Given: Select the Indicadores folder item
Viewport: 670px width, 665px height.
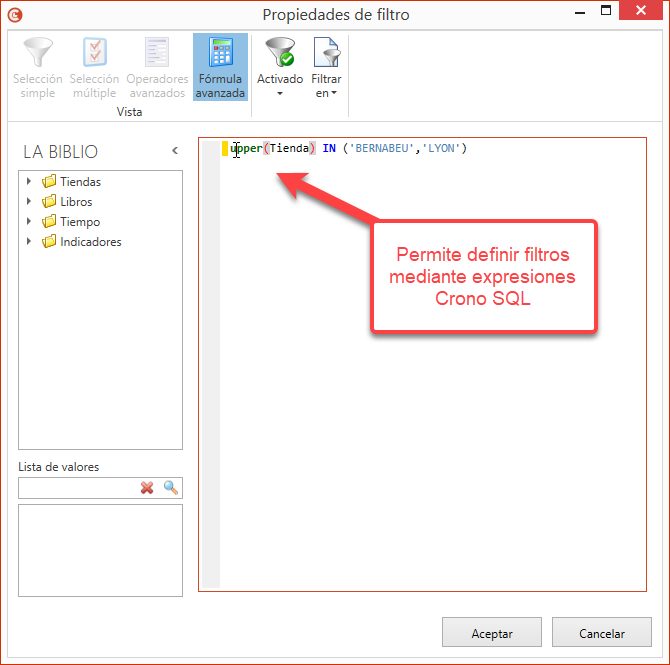Looking at the screenshot, I should 90,242.
